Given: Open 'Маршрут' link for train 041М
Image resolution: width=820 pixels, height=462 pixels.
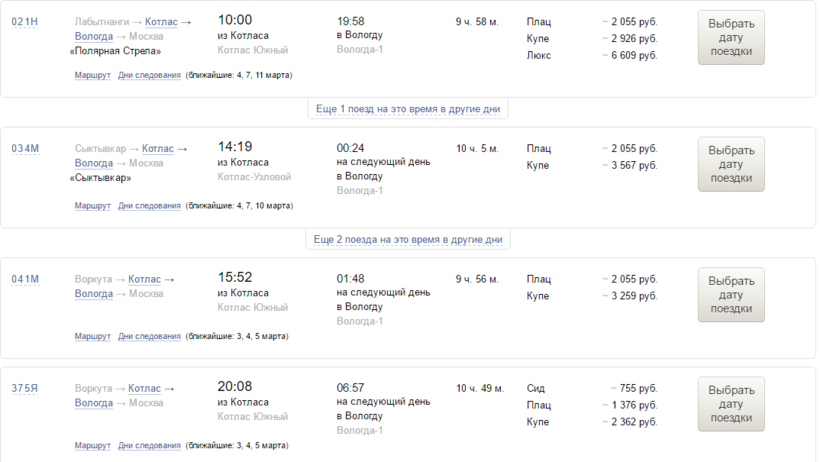Looking at the screenshot, I should tap(92, 336).
